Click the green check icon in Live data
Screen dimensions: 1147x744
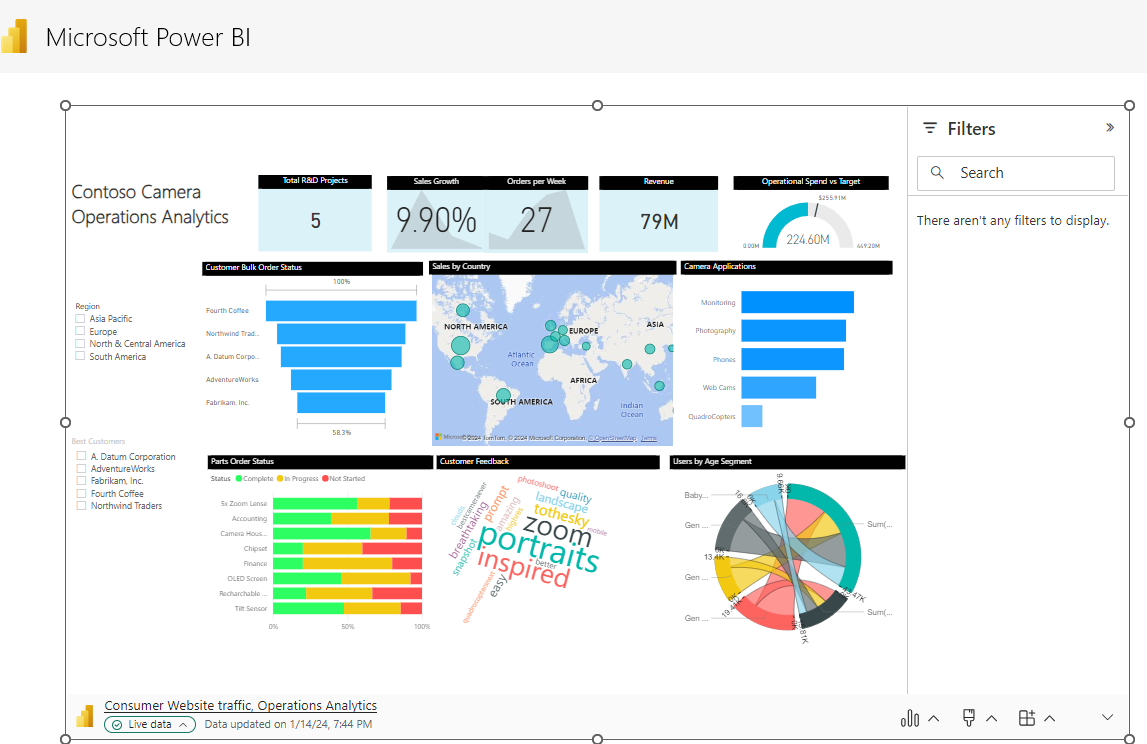[117, 724]
